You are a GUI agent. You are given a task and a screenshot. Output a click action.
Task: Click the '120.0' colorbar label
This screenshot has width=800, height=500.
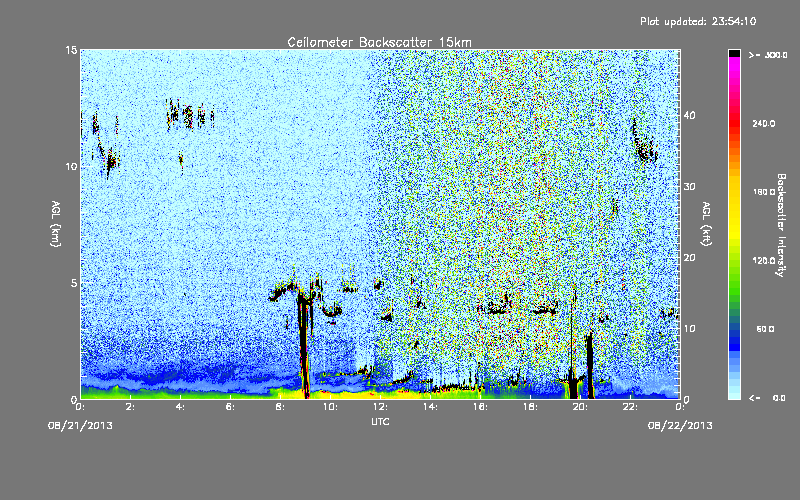click(764, 261)
